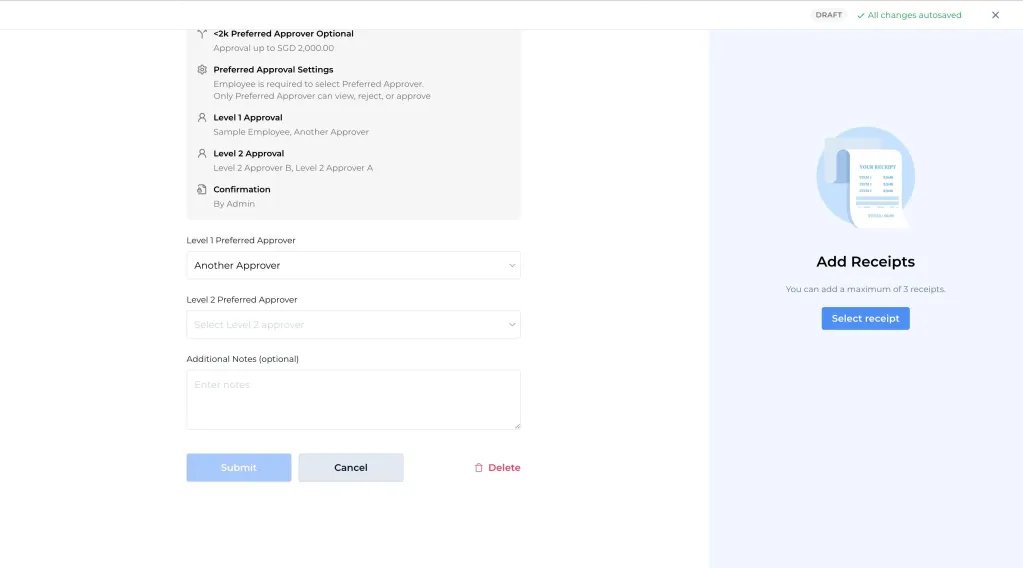This screenshot has height=568, width=1023.
Task: Click the Add Receipts heading
Action: click(x=865, y=262)
